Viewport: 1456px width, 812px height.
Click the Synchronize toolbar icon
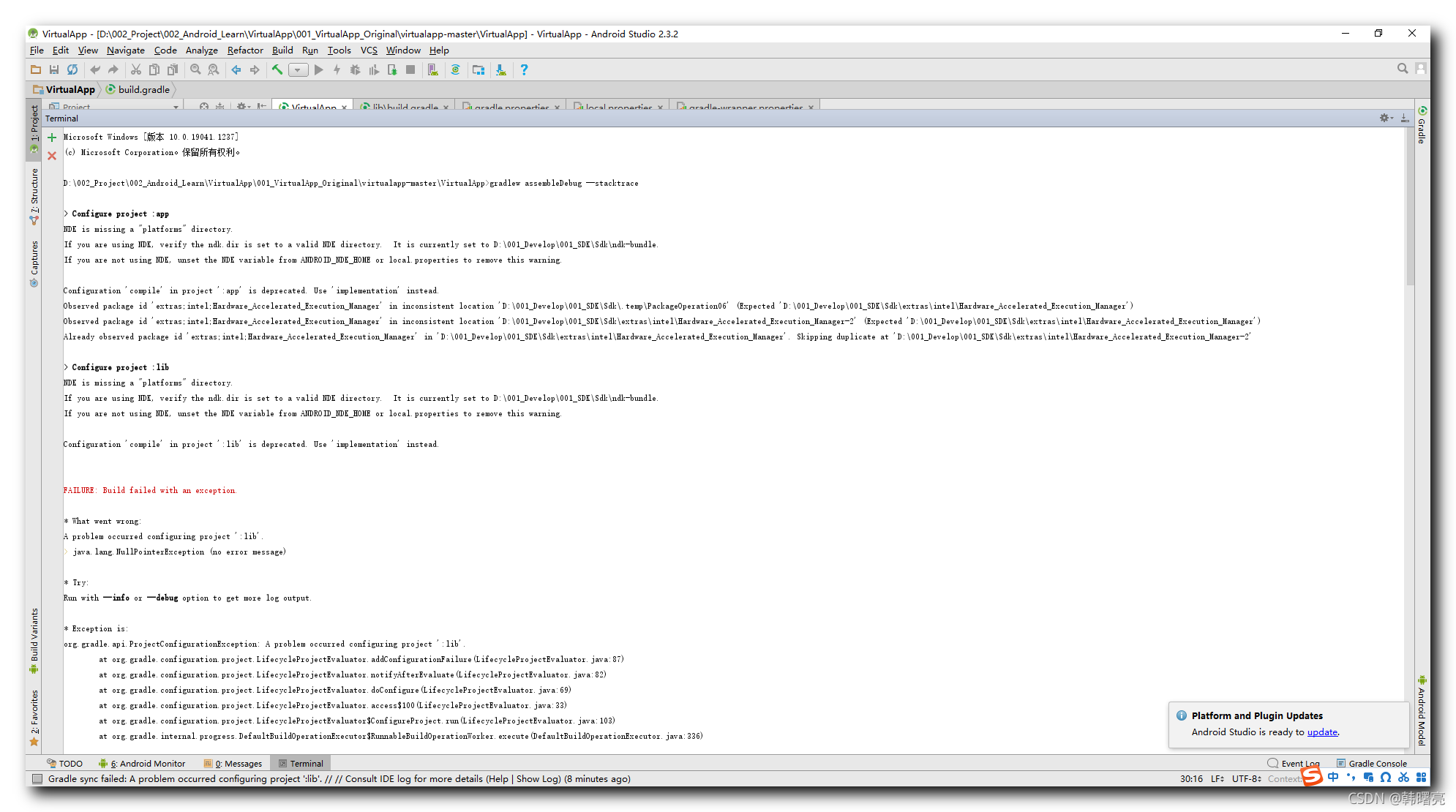[x=72, y=69]
